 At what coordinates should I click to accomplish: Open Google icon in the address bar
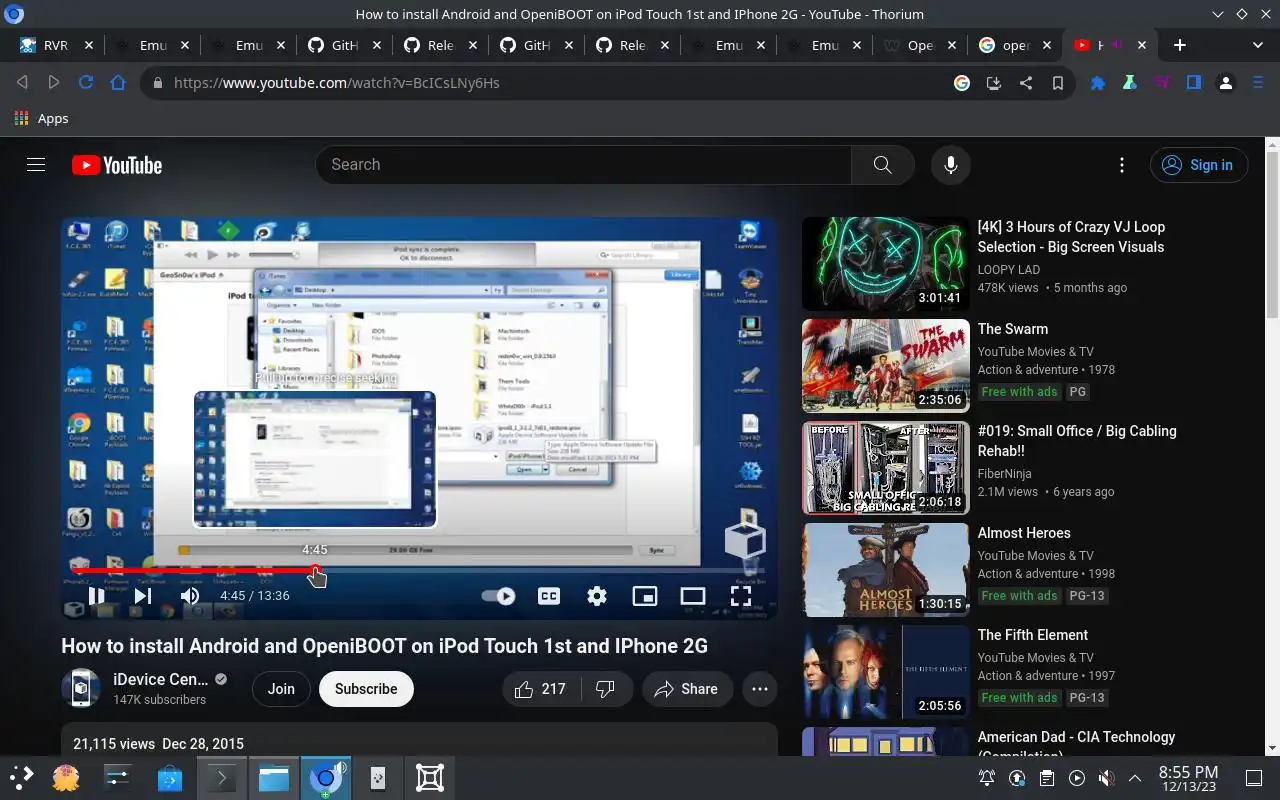click(962, 83)
